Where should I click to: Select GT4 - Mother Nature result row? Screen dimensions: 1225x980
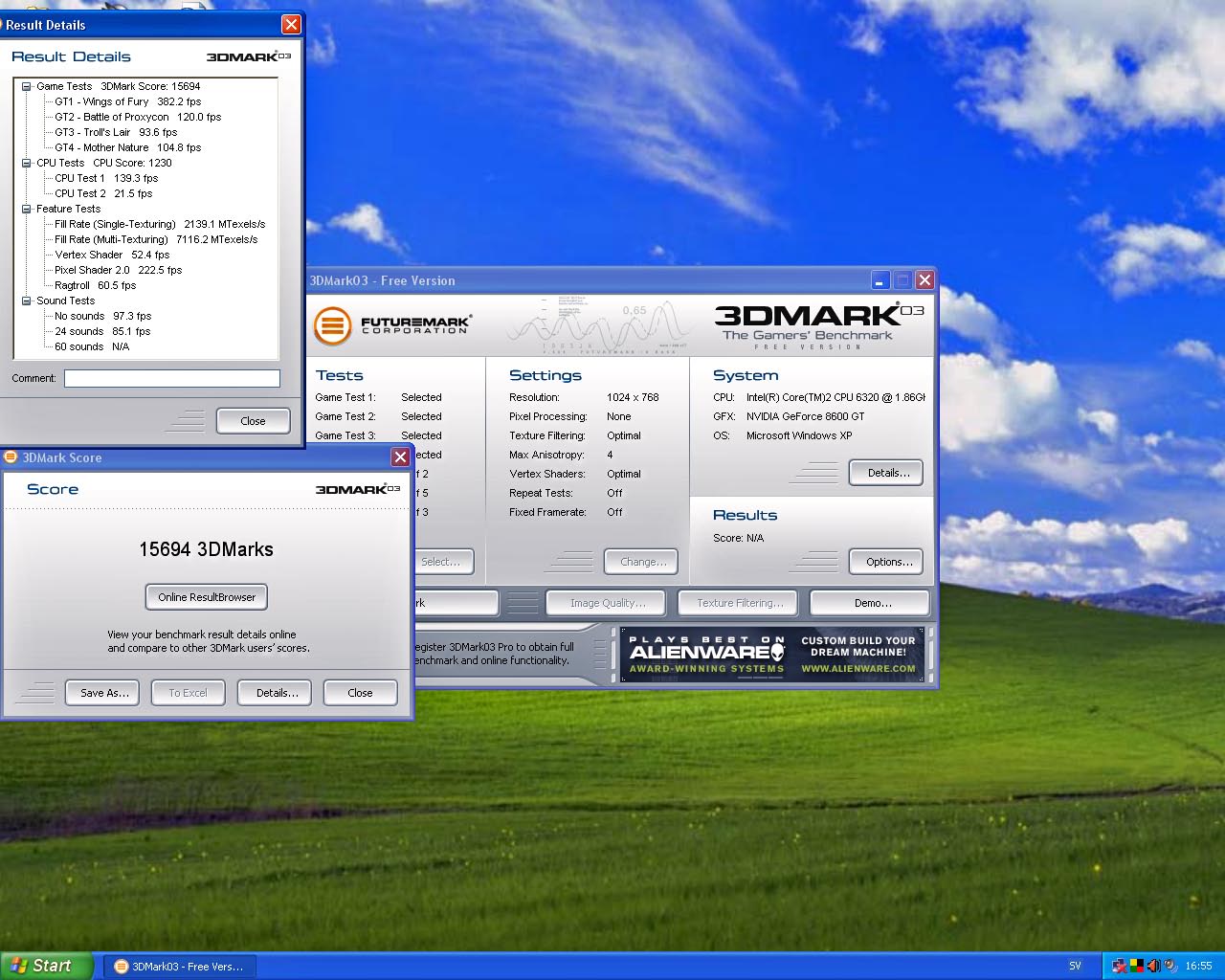pyautogui.click(x=127, y=147)
